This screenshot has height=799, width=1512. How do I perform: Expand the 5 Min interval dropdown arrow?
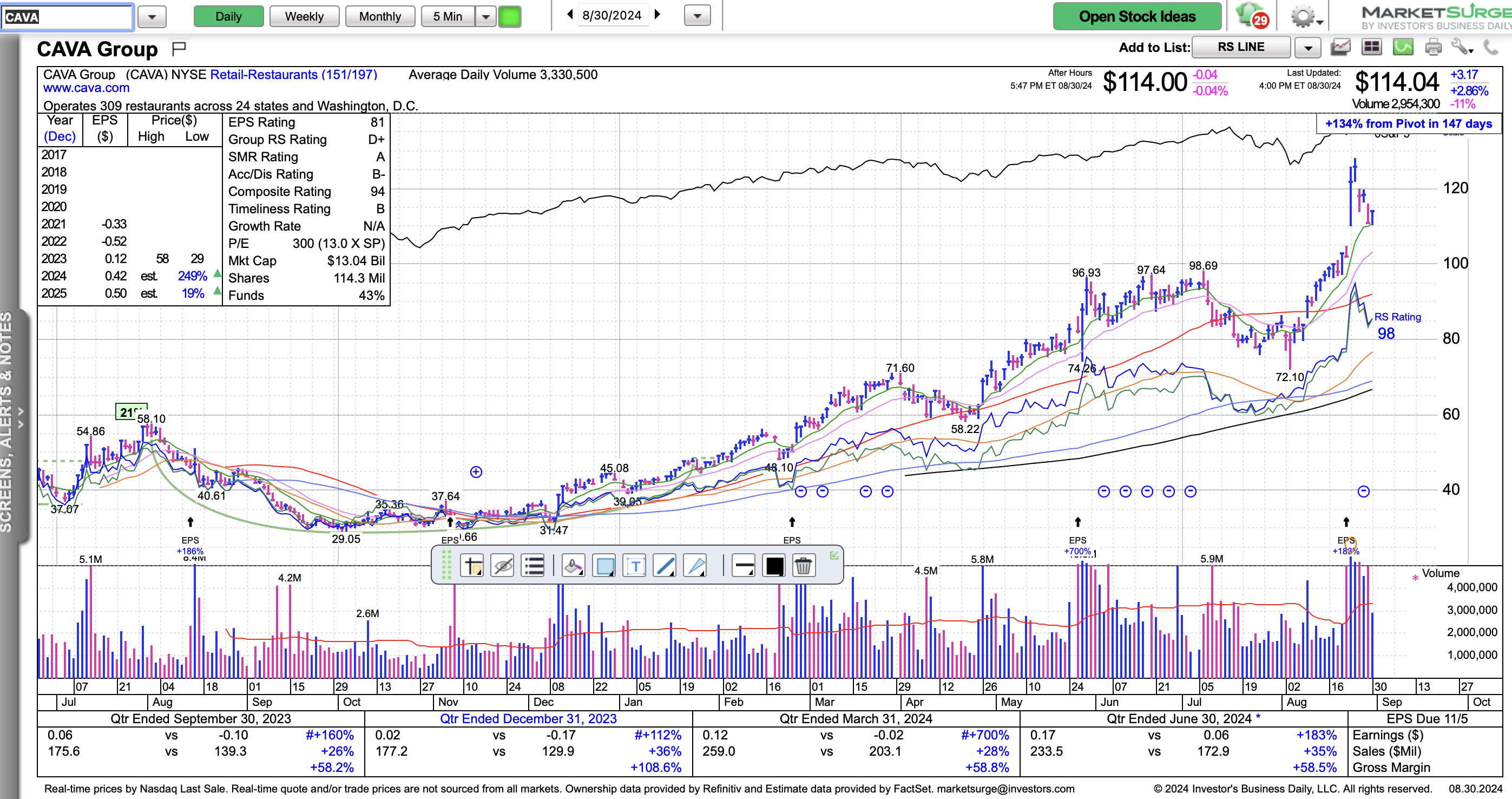coord(485,16)
